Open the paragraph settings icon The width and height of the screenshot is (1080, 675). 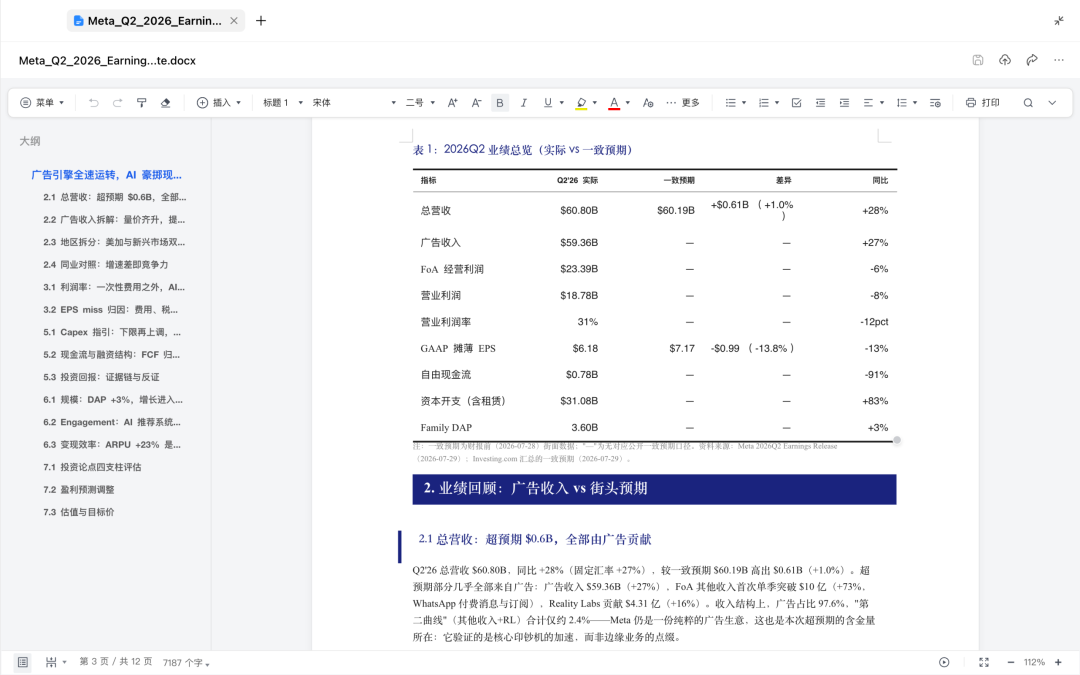tap(935, 103)
